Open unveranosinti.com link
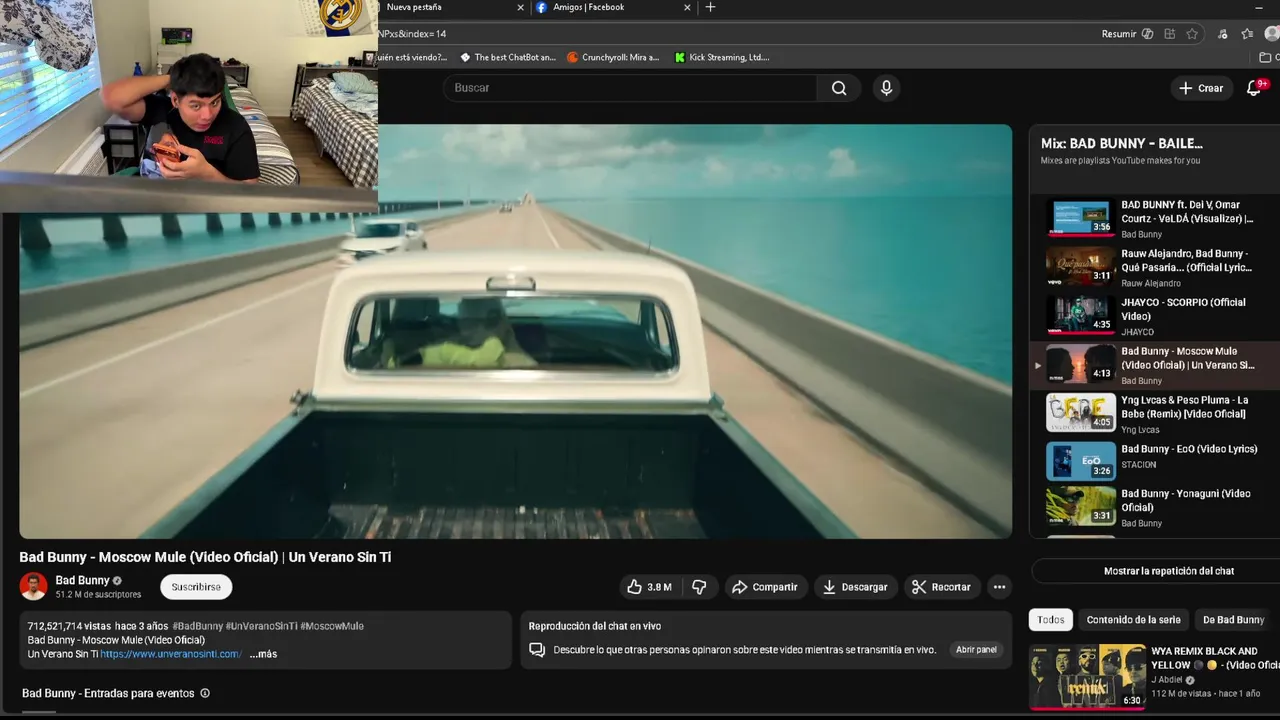The height and width of the screenshot is (720, 1280). click(171, 654)
